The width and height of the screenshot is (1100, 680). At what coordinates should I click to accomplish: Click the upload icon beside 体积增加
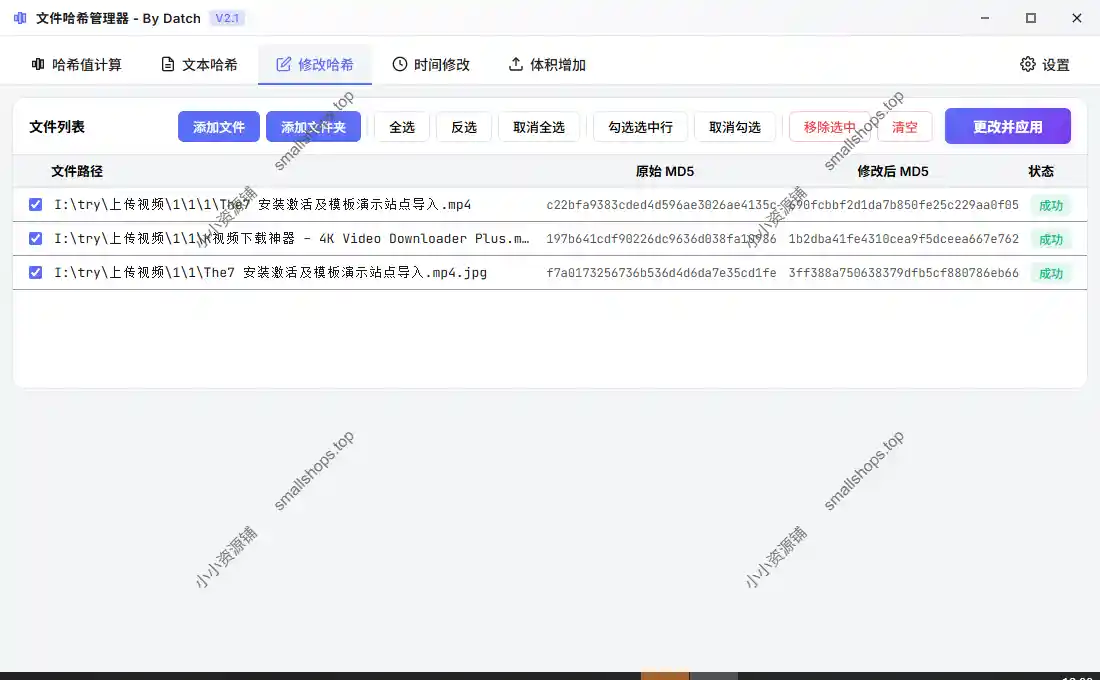pyautogui.click(x=516, y=65)
